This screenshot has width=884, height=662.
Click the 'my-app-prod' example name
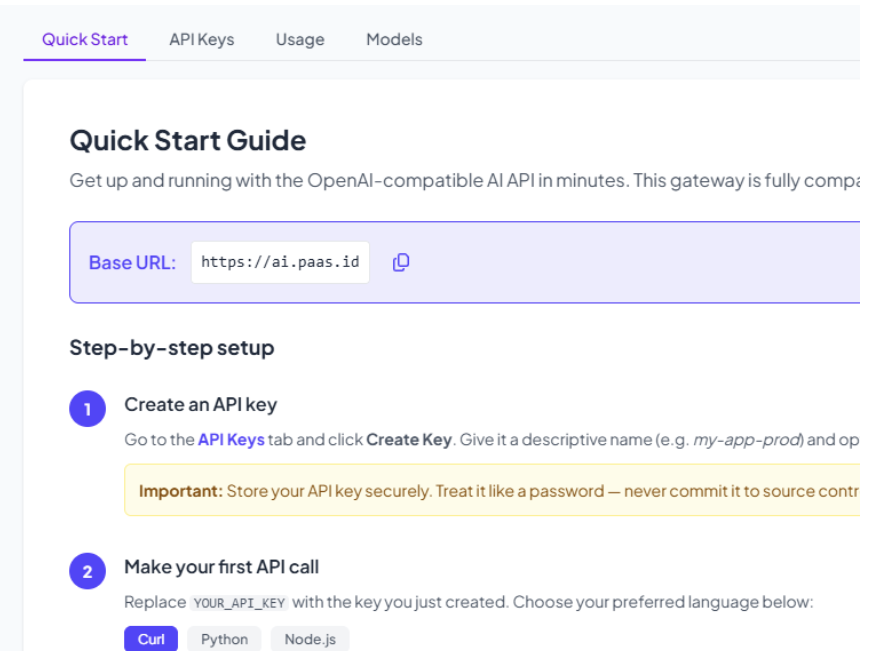[748, 439]
